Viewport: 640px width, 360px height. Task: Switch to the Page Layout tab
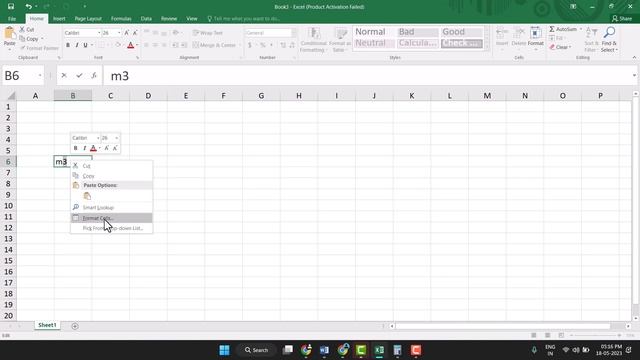pos(88,19)
